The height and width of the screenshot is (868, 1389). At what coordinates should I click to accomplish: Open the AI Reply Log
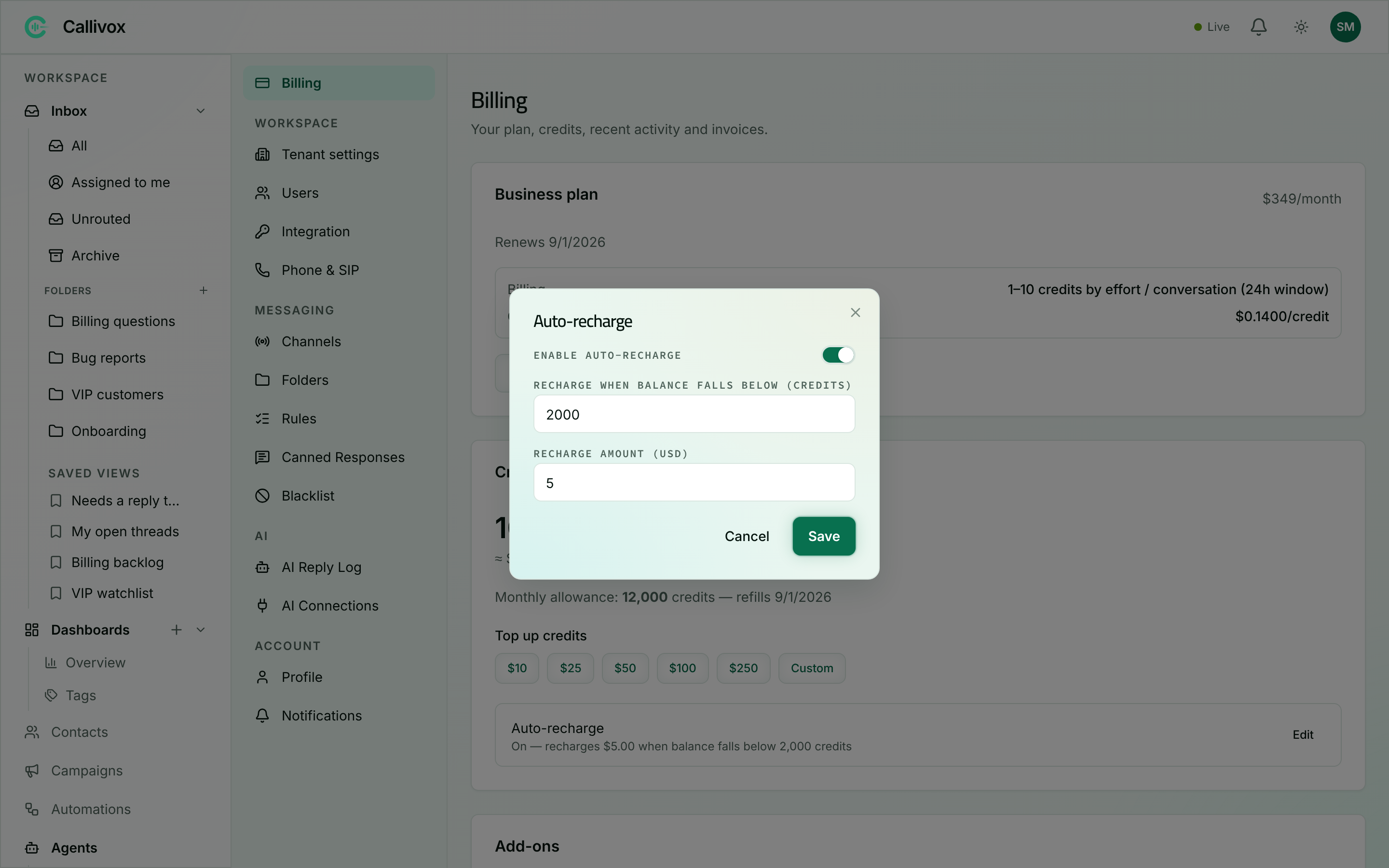tap(339, 567)
